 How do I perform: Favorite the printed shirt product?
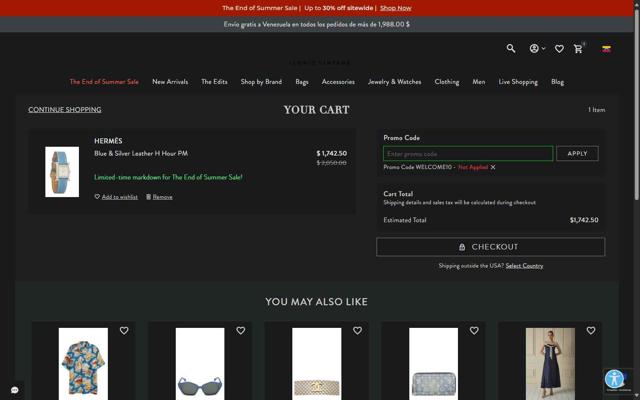(124, 331)
